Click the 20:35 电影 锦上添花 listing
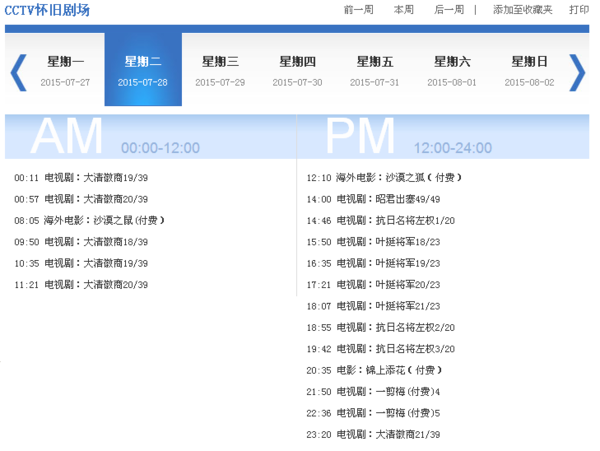This screenshot has height=451, width=600. tap(374, 371)
